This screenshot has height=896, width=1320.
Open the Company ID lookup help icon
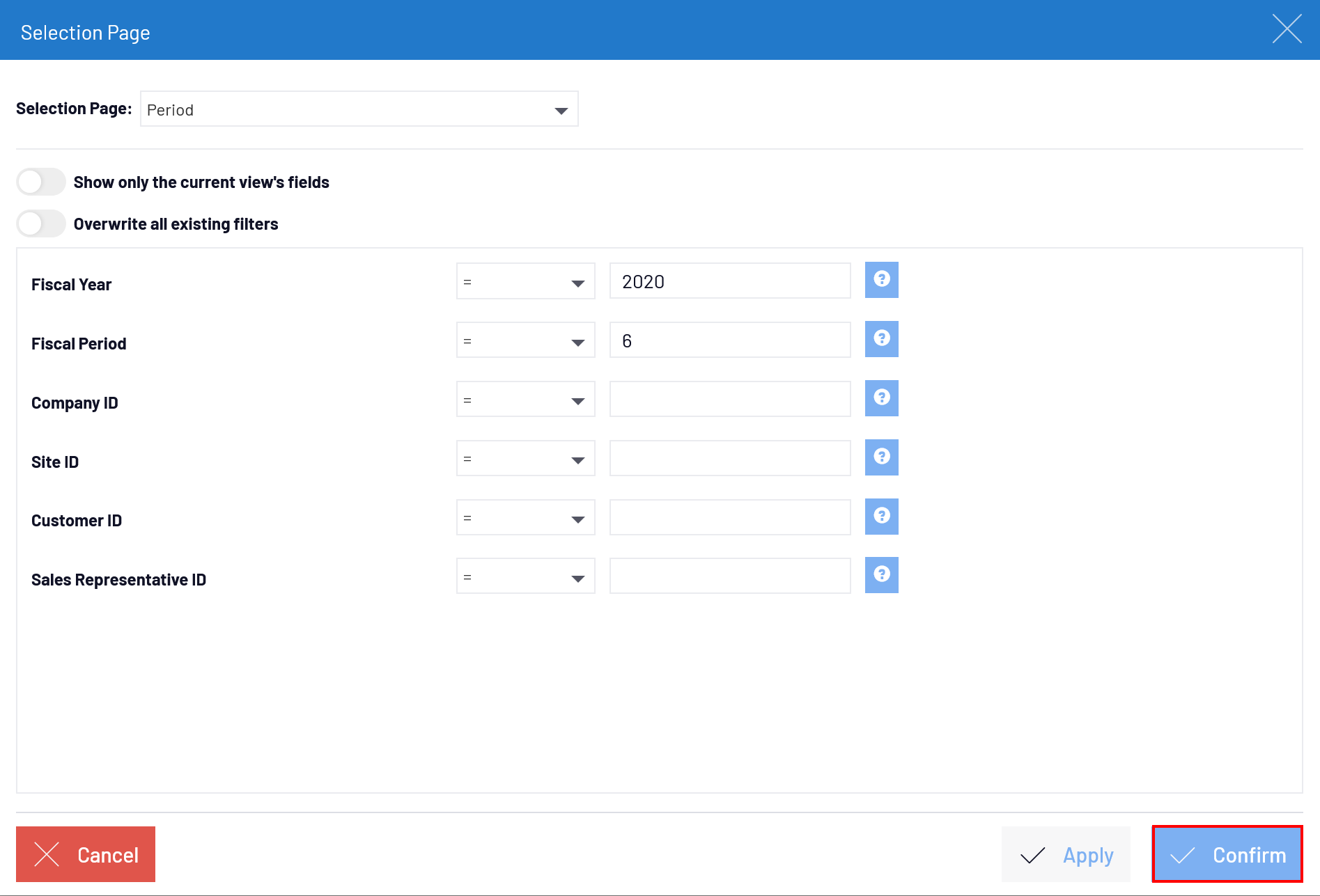pyautogui.click(x=881, y=398)
